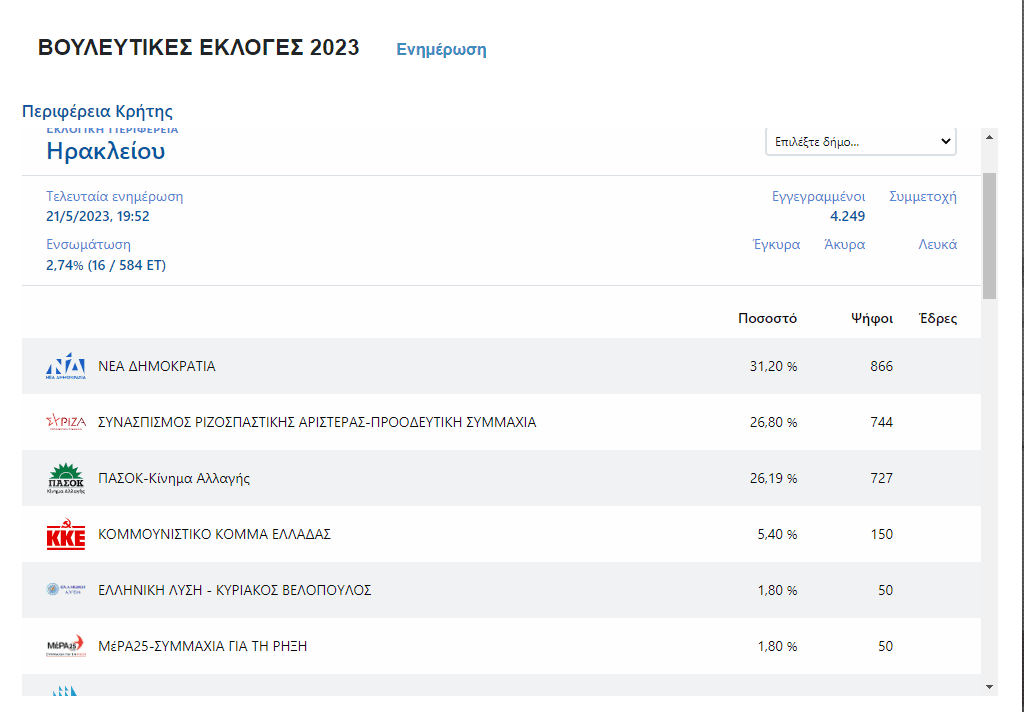Click the Ψήφοι column header
This screenshot has height=712, width=1024.
tap(872, 319)
